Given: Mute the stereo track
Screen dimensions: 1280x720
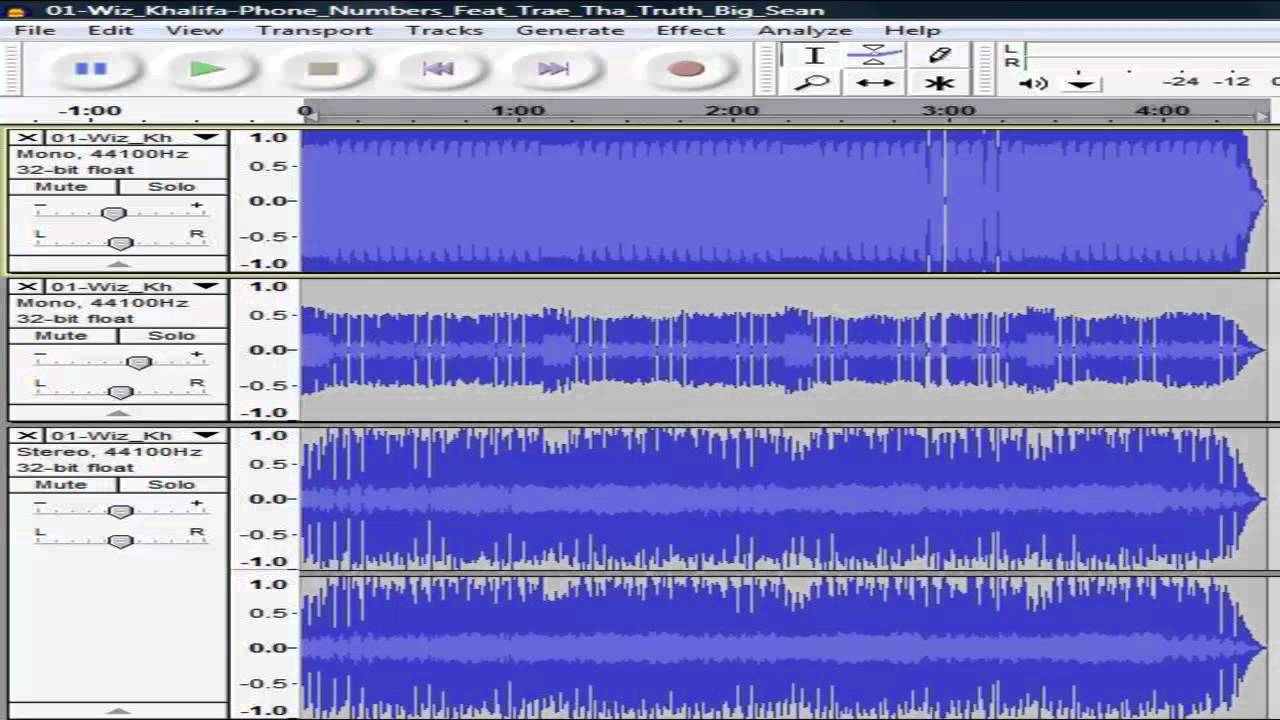Looking at the screenshot, I should (x=62, y=485).
